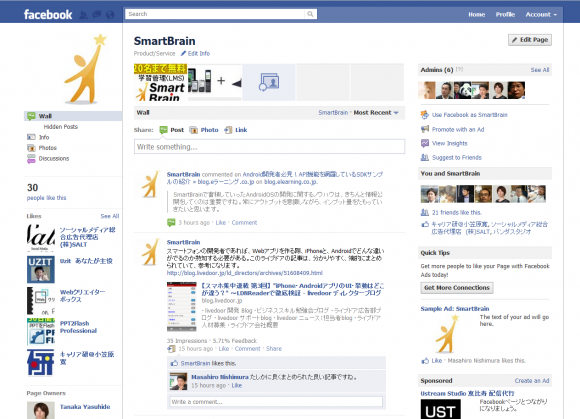Click the Discussions icon in left sidebar
Viewport: 580px width, 419px height.
point(31,159)
